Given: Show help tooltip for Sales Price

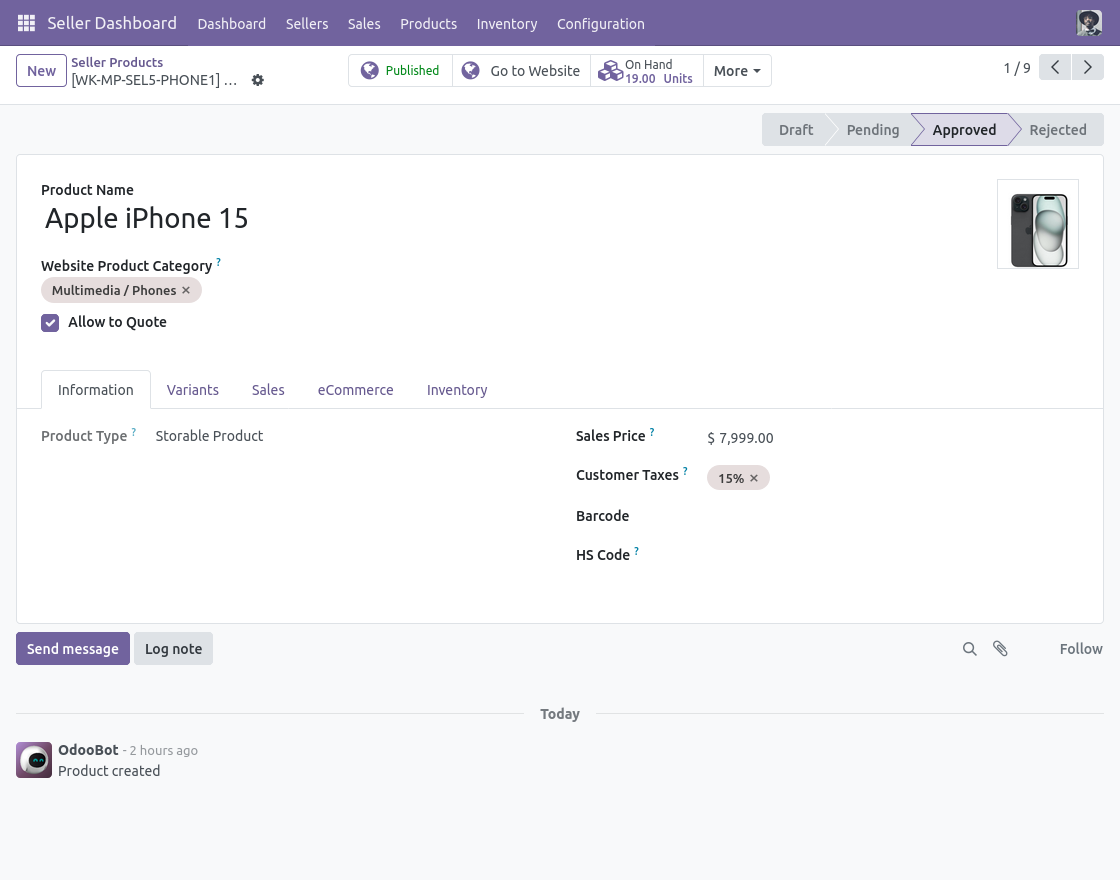Looking at the screenshot, I should click(x=651, y=432).
